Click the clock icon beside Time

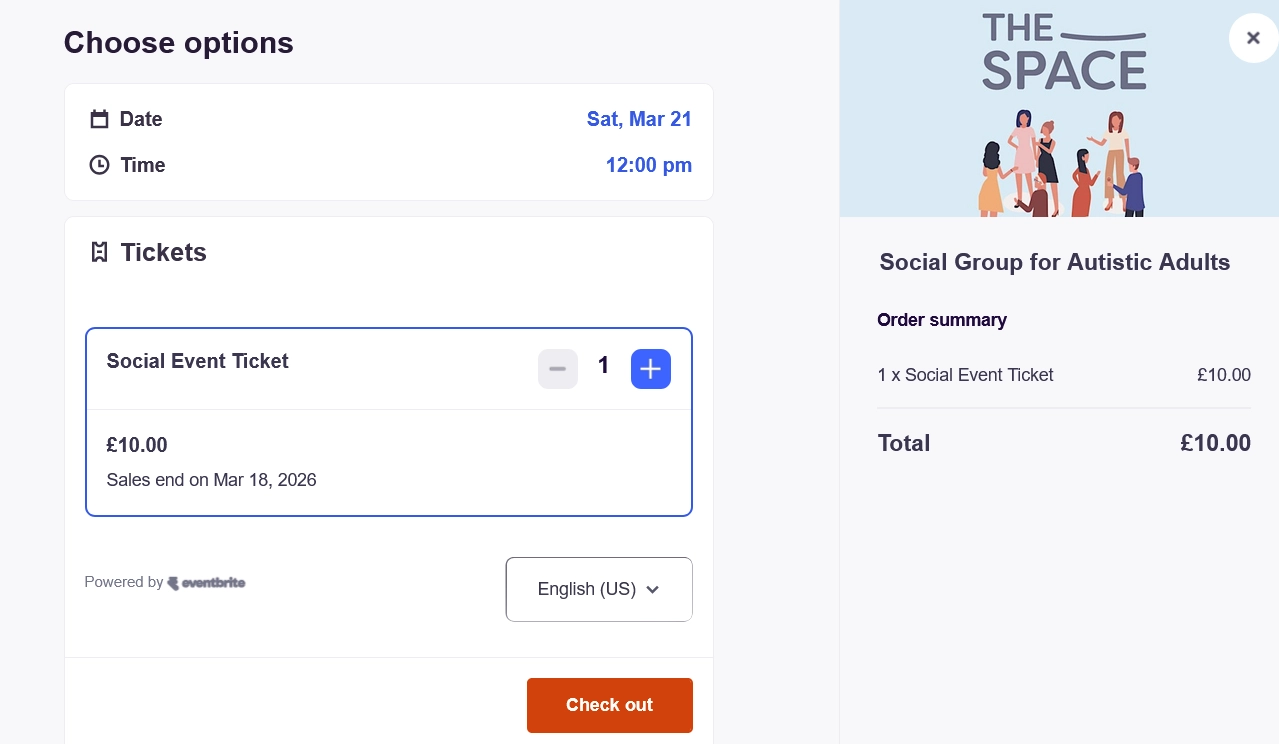click(99, 164)
